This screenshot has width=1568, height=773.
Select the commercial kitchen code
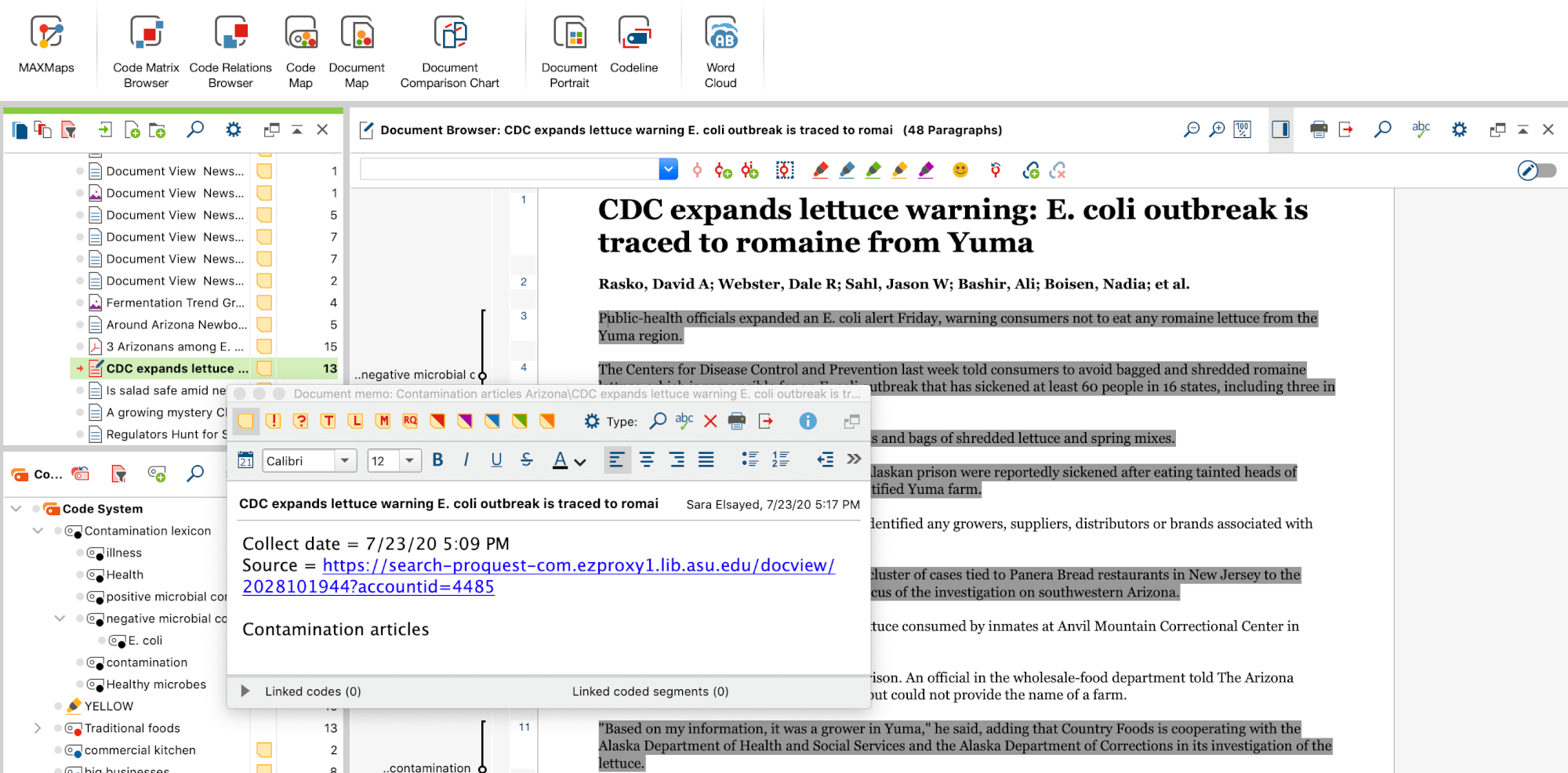click(140, 750)
